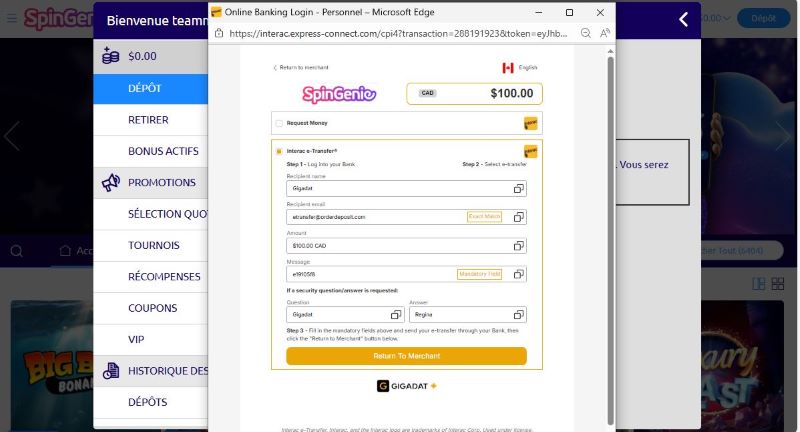Switch to four-tile grid layout view

[778, 284]
